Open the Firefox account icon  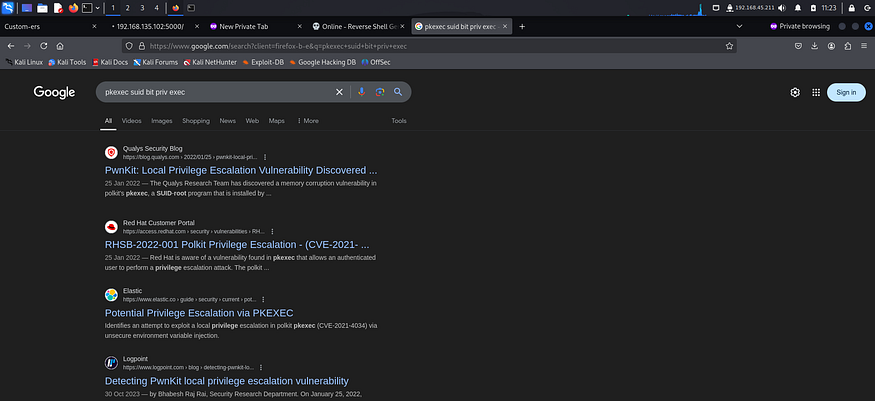click(831, 46)
